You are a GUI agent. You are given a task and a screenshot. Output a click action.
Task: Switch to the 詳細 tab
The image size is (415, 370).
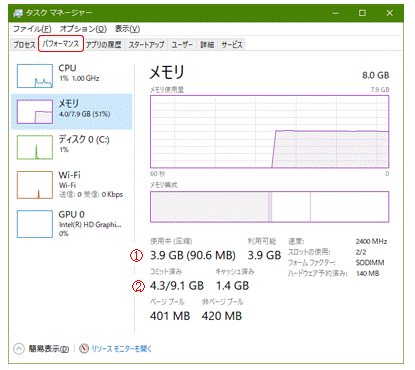(207, 45)
